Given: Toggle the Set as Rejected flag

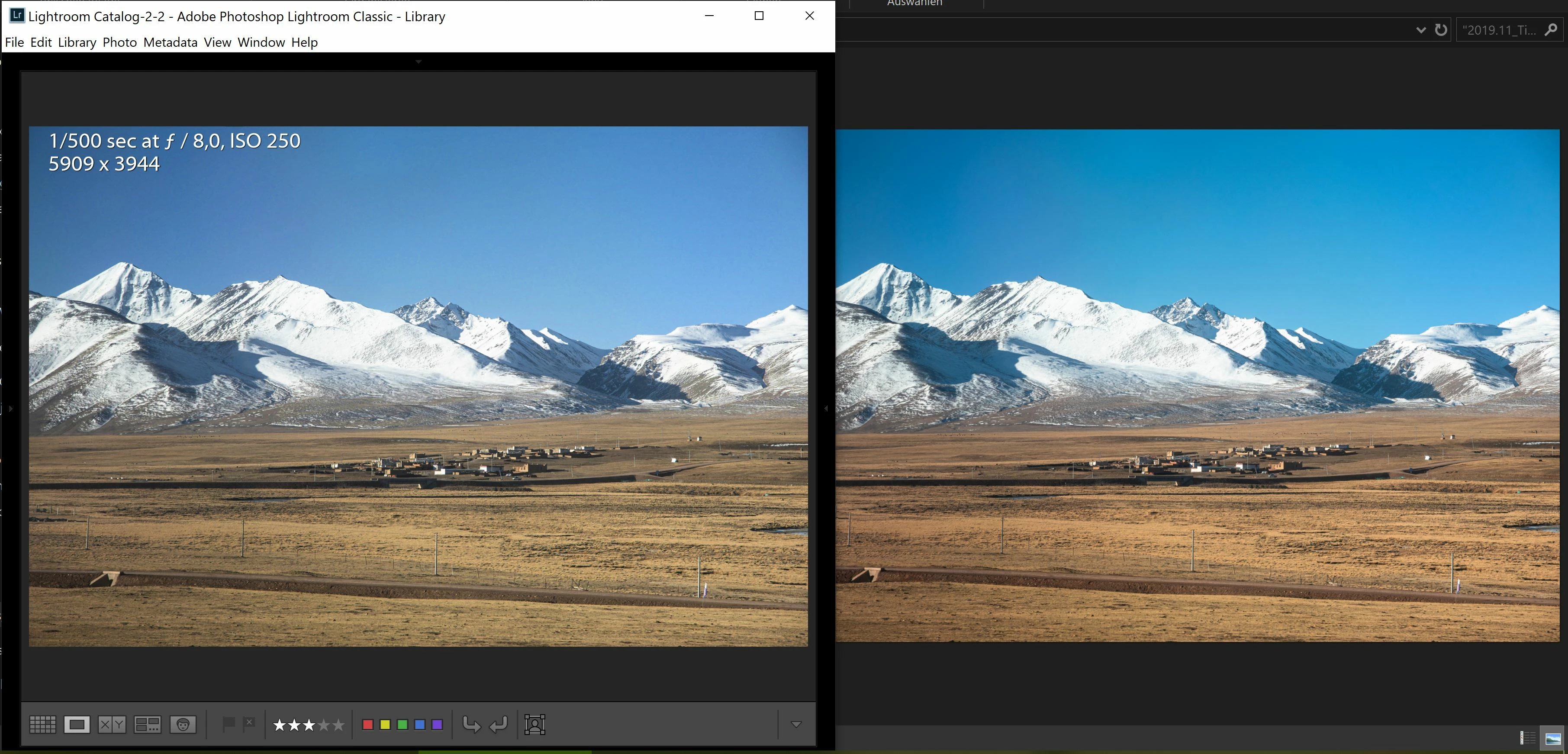Looking at the screenshot, I should pos(249,724).
